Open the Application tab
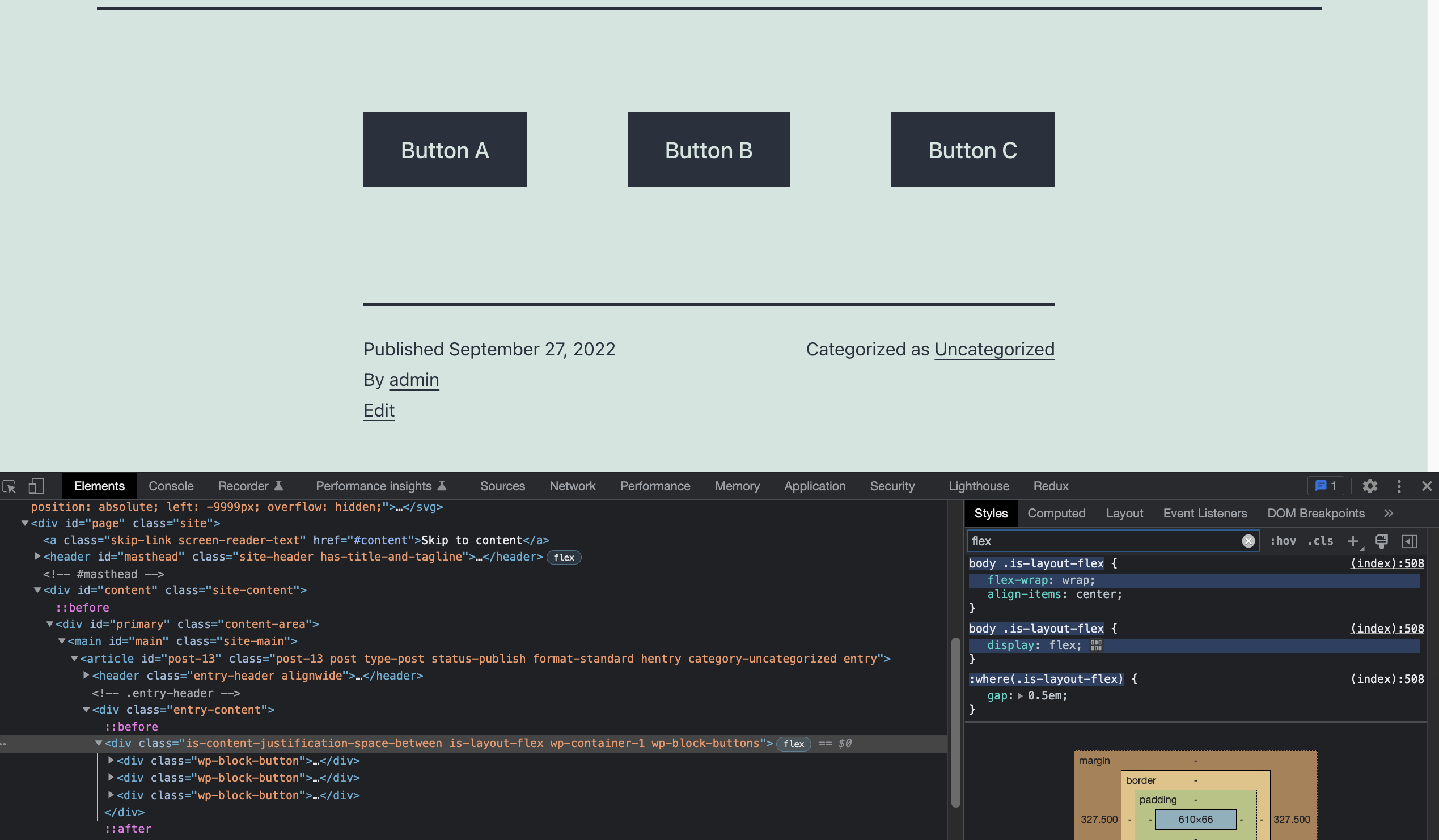The height and width of the screenshot is (840, 1439). [814, 486]
